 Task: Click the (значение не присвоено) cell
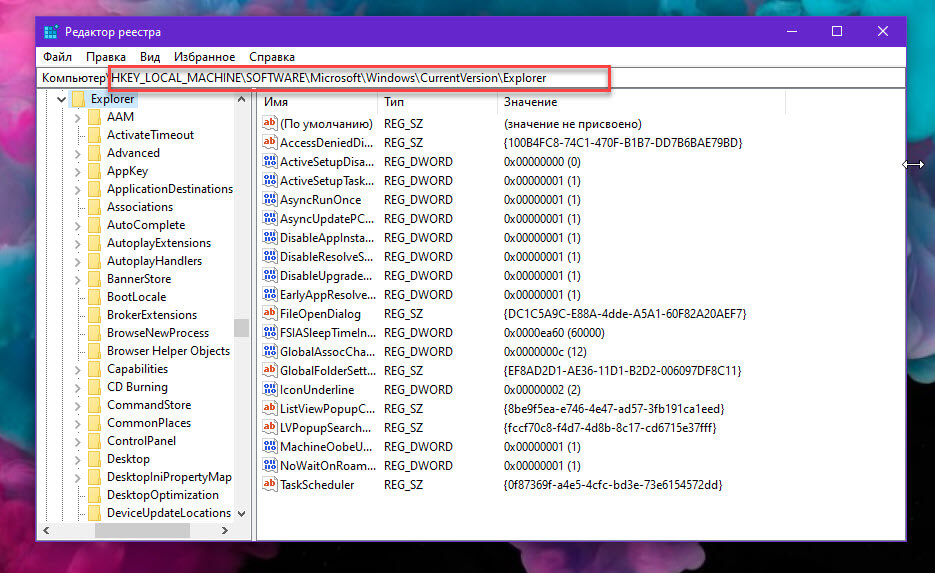(x=572, y=124)
